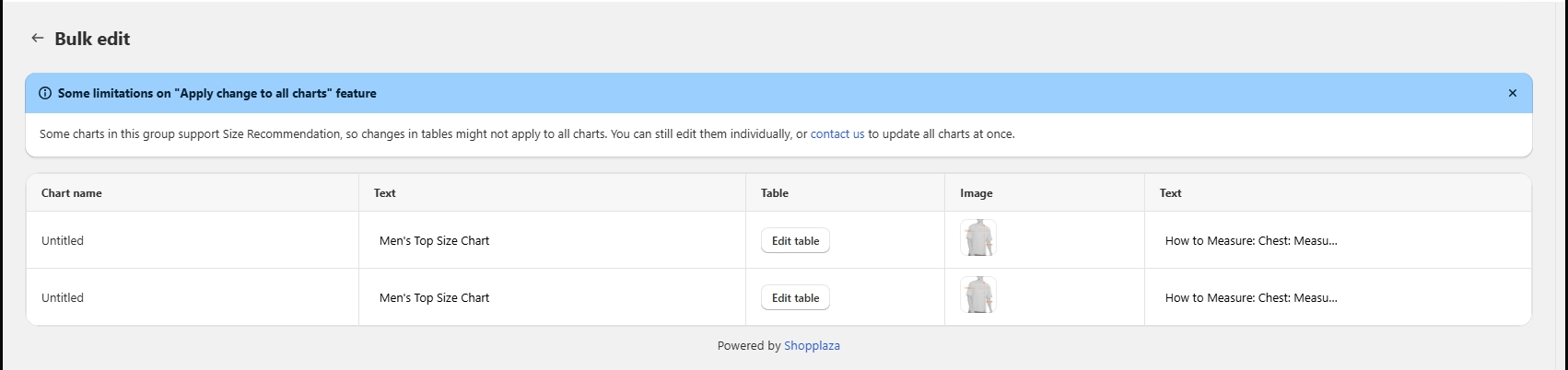Click the Chart name column header
This screenshot has height=370, width=1568.
pos(72,193)
